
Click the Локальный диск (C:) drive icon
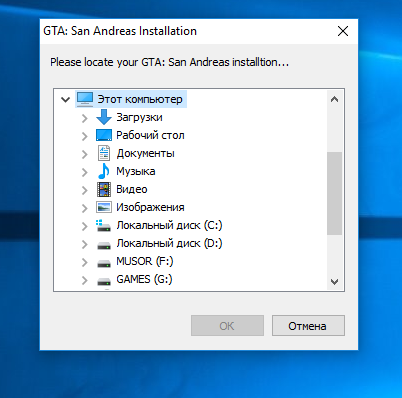103,225
